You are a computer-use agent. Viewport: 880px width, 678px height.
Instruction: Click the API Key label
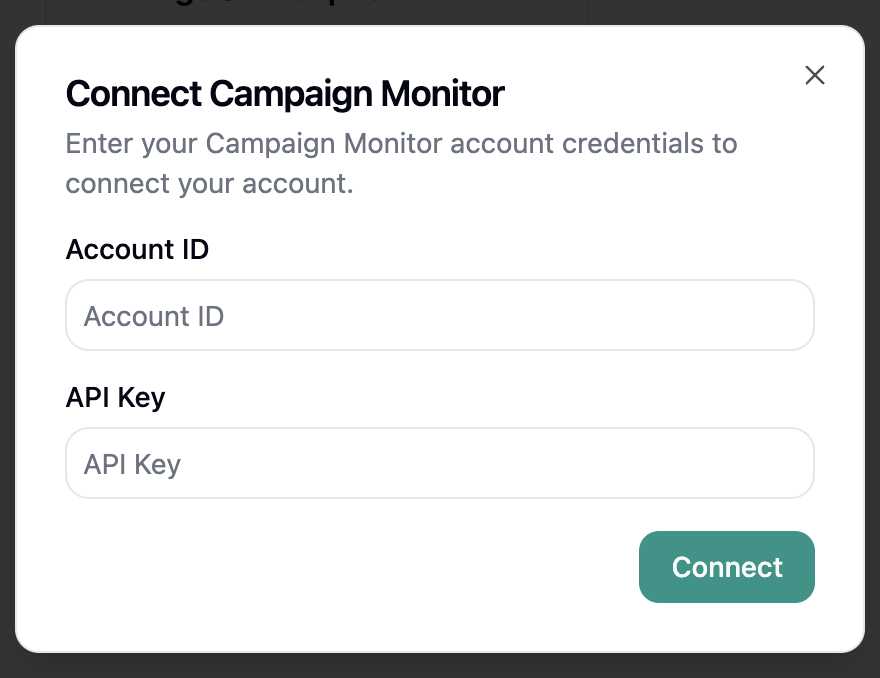coord(113,397)
